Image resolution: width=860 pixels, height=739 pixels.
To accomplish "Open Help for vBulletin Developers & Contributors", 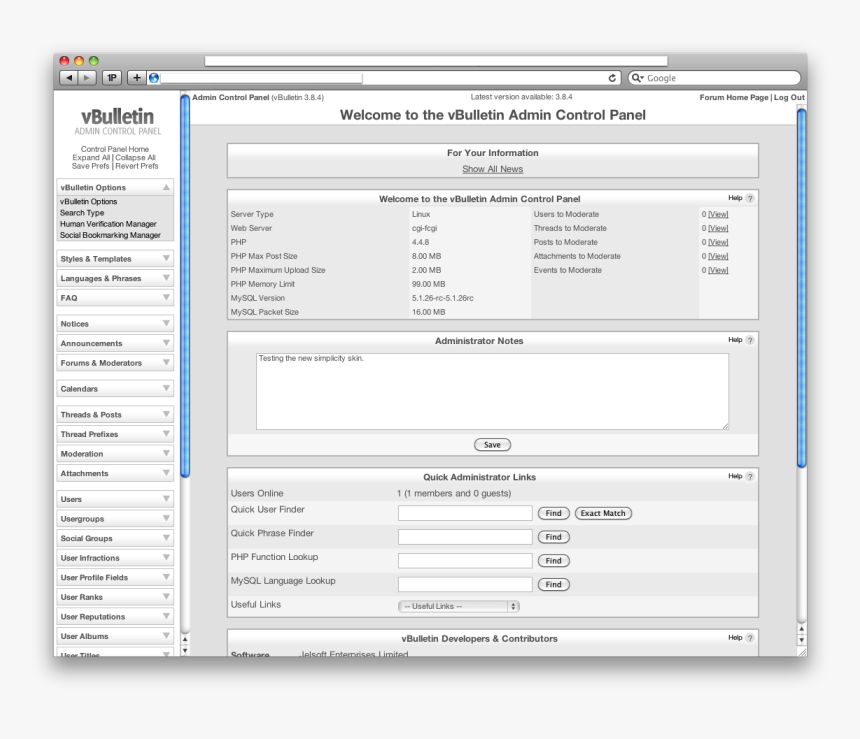I will [x=748, y=636].
